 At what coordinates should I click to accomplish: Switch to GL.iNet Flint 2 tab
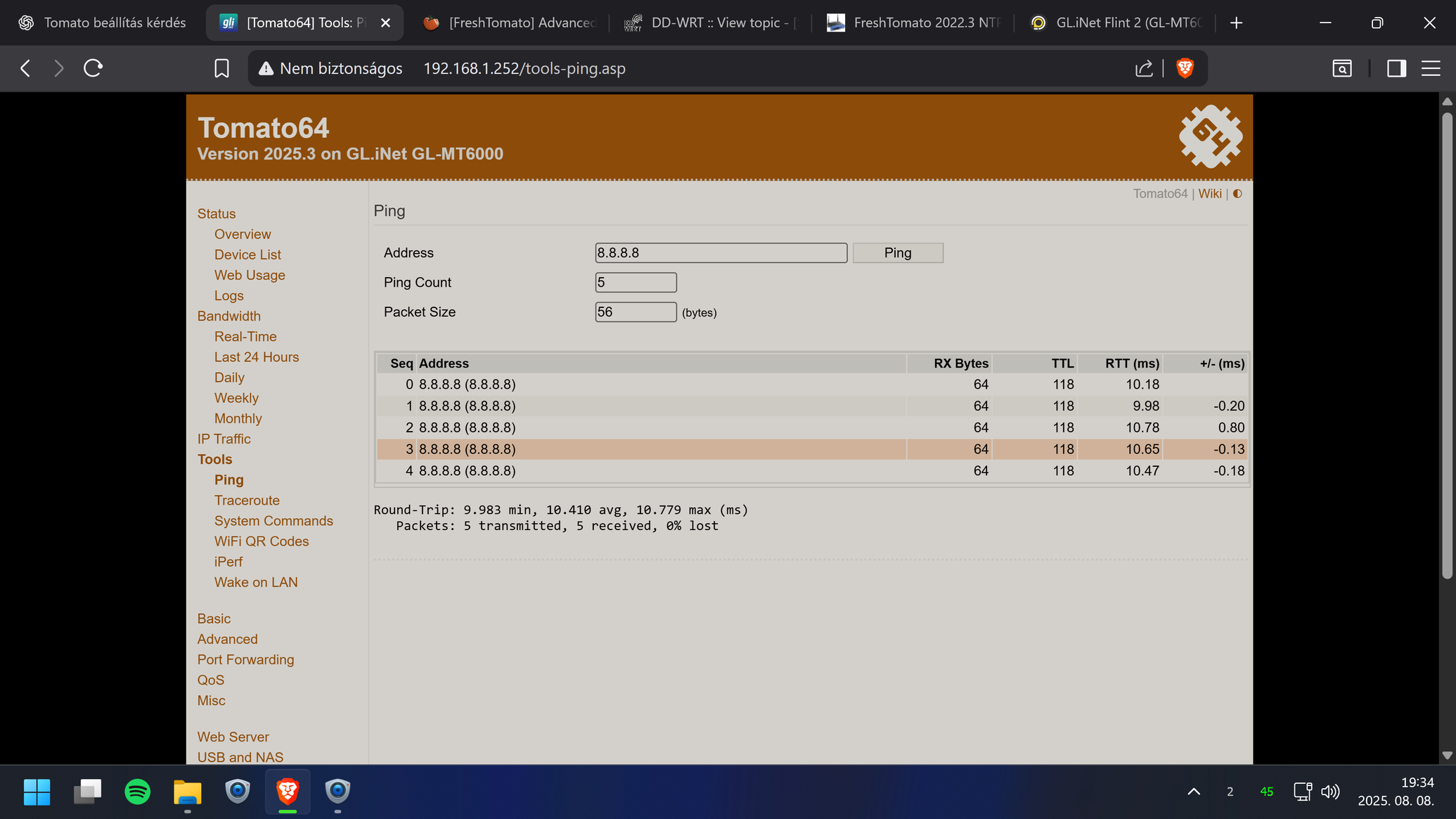[1116, 22]
